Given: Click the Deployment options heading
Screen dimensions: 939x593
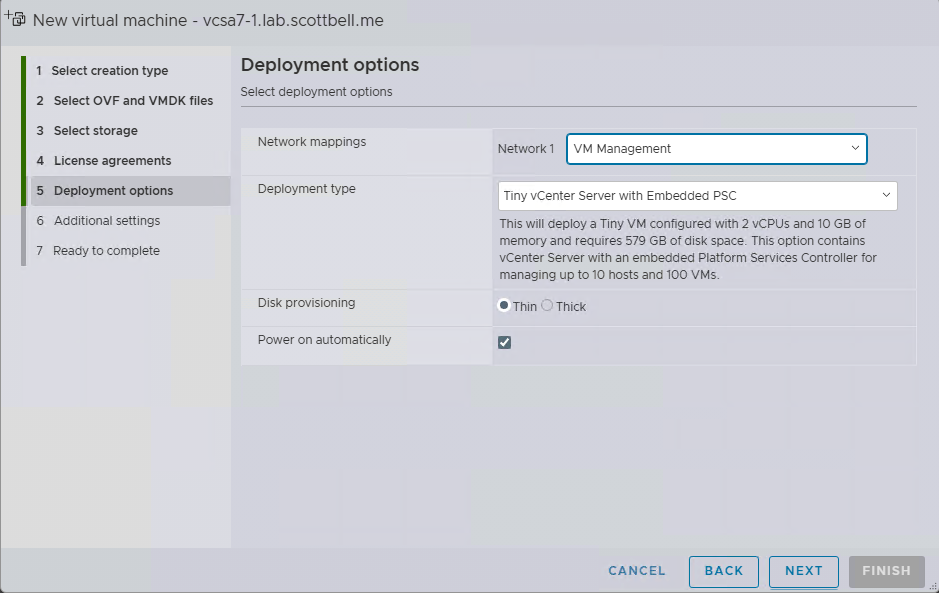Looking at the screenshot, I should (329, 65).
